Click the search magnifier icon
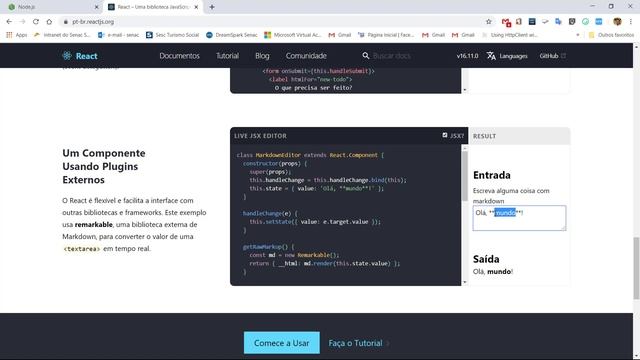This screenshot has width=640, height=360. (x=366, y=56)
